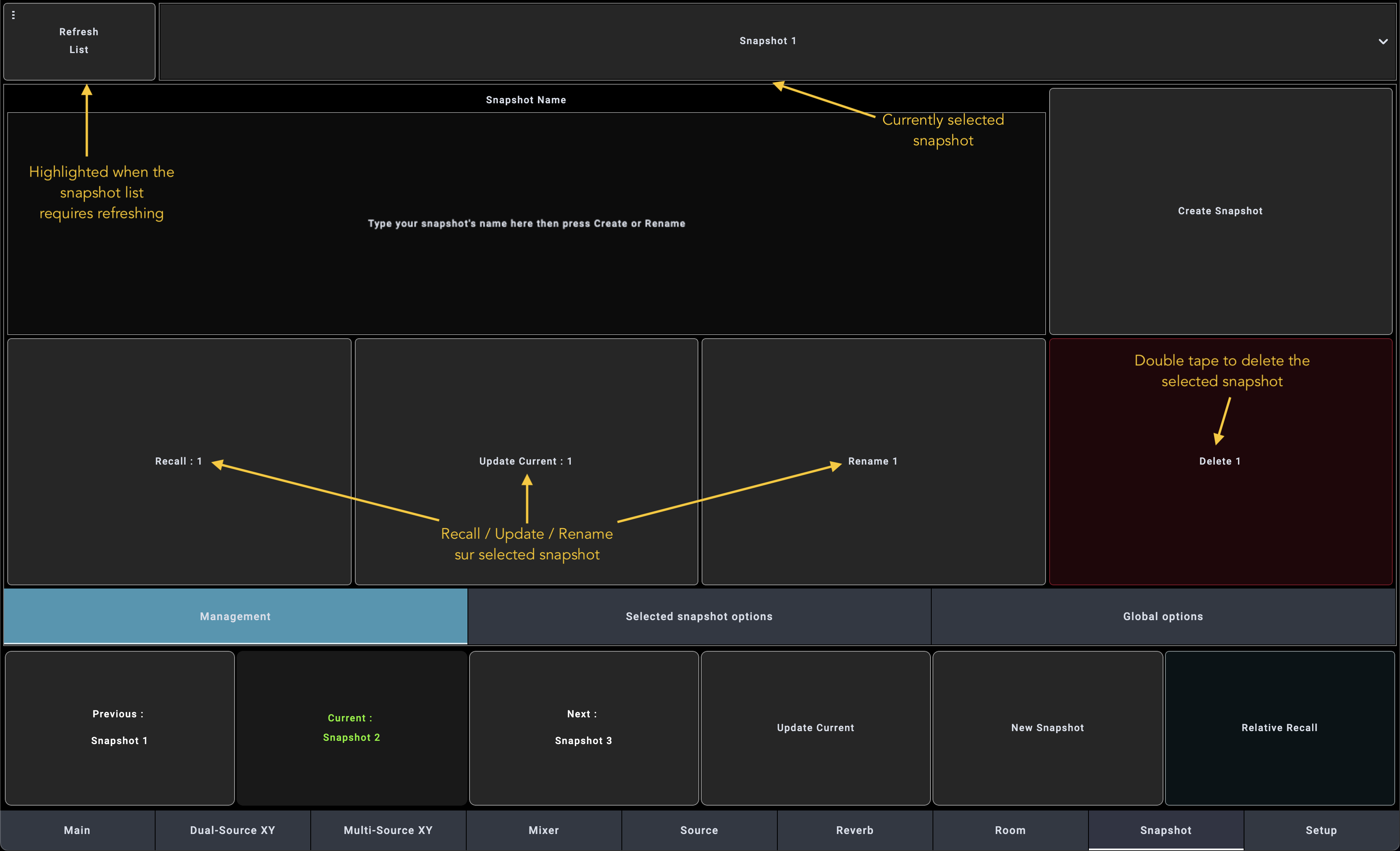Select Update Current : 1
1400x851 pixels.
point(525,461)
